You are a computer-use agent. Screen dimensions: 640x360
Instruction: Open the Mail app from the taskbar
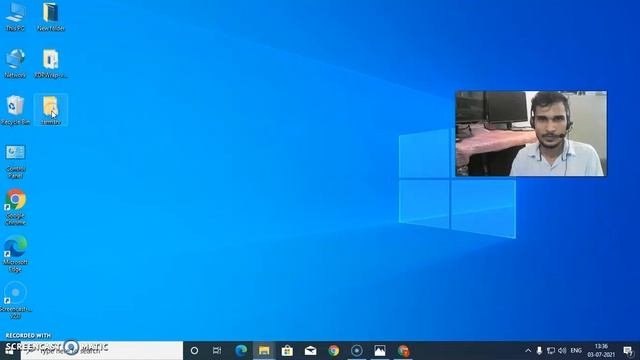310,350
